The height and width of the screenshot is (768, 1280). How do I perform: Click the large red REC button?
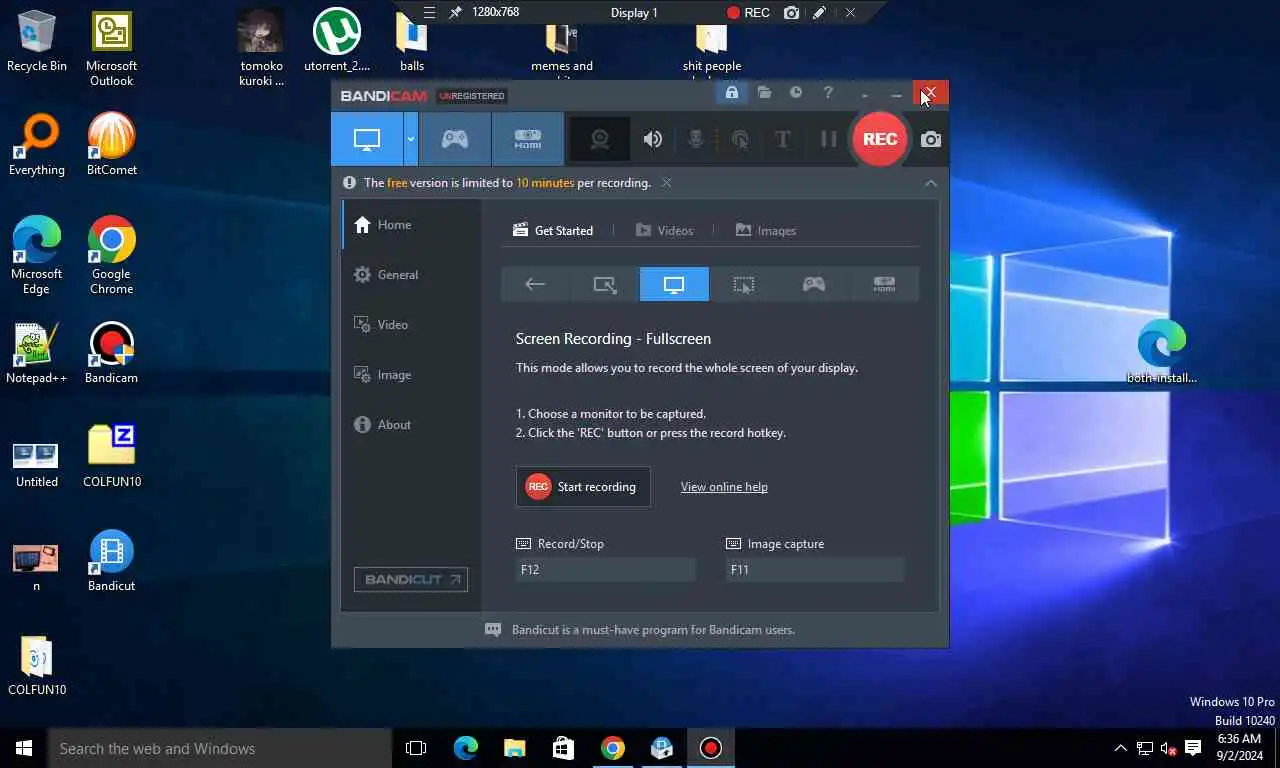[880, 139]
